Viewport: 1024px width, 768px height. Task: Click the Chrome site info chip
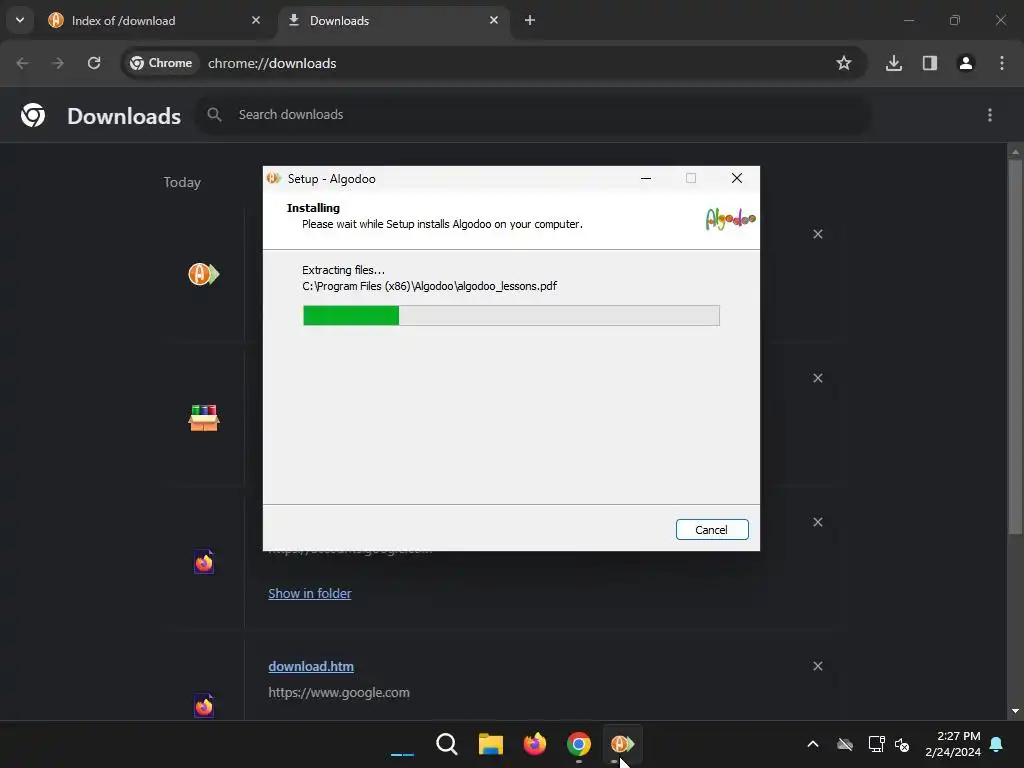click(x=161, y=63)
